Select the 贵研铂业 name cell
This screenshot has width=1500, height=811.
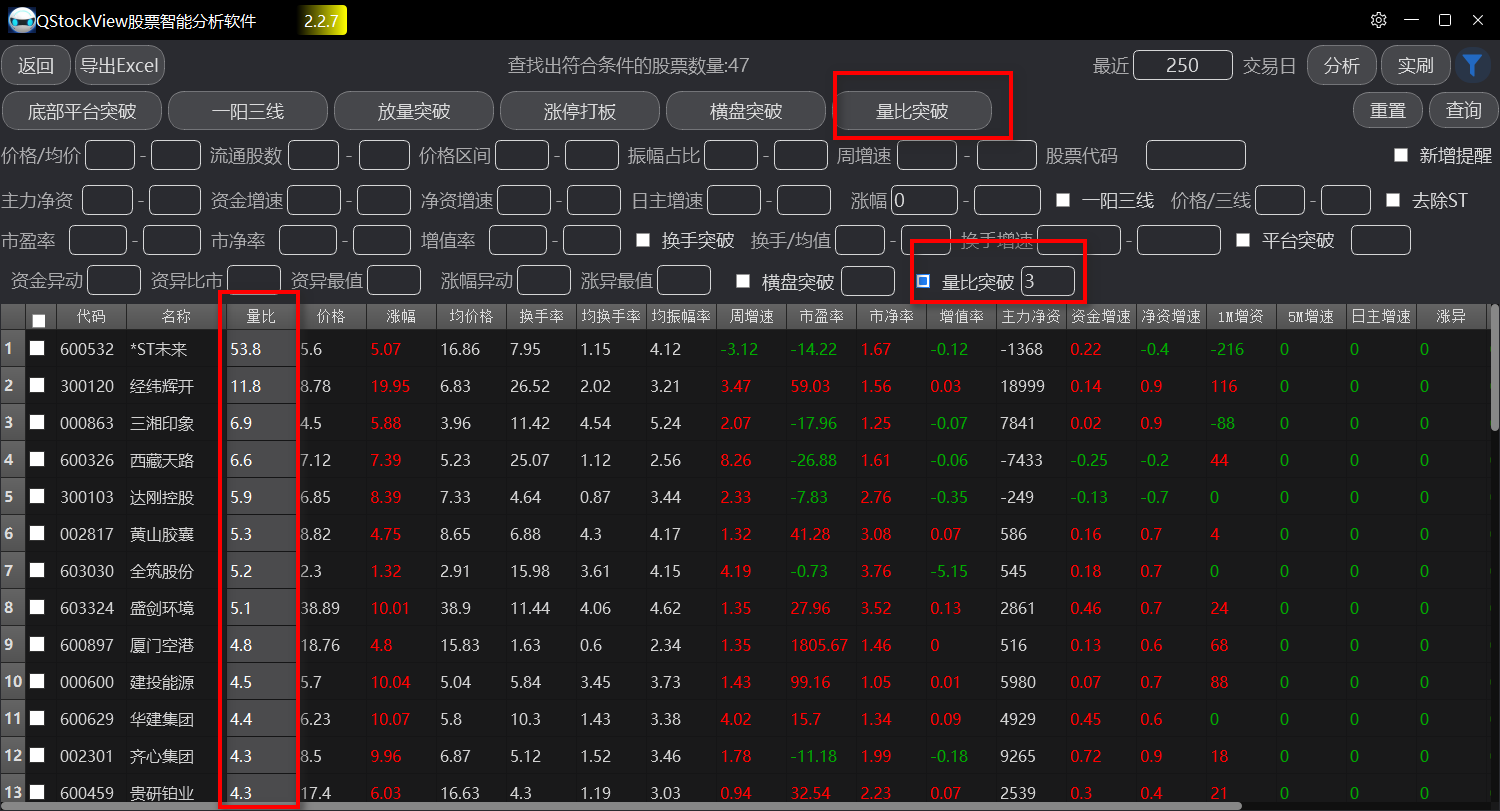[176, 792]
